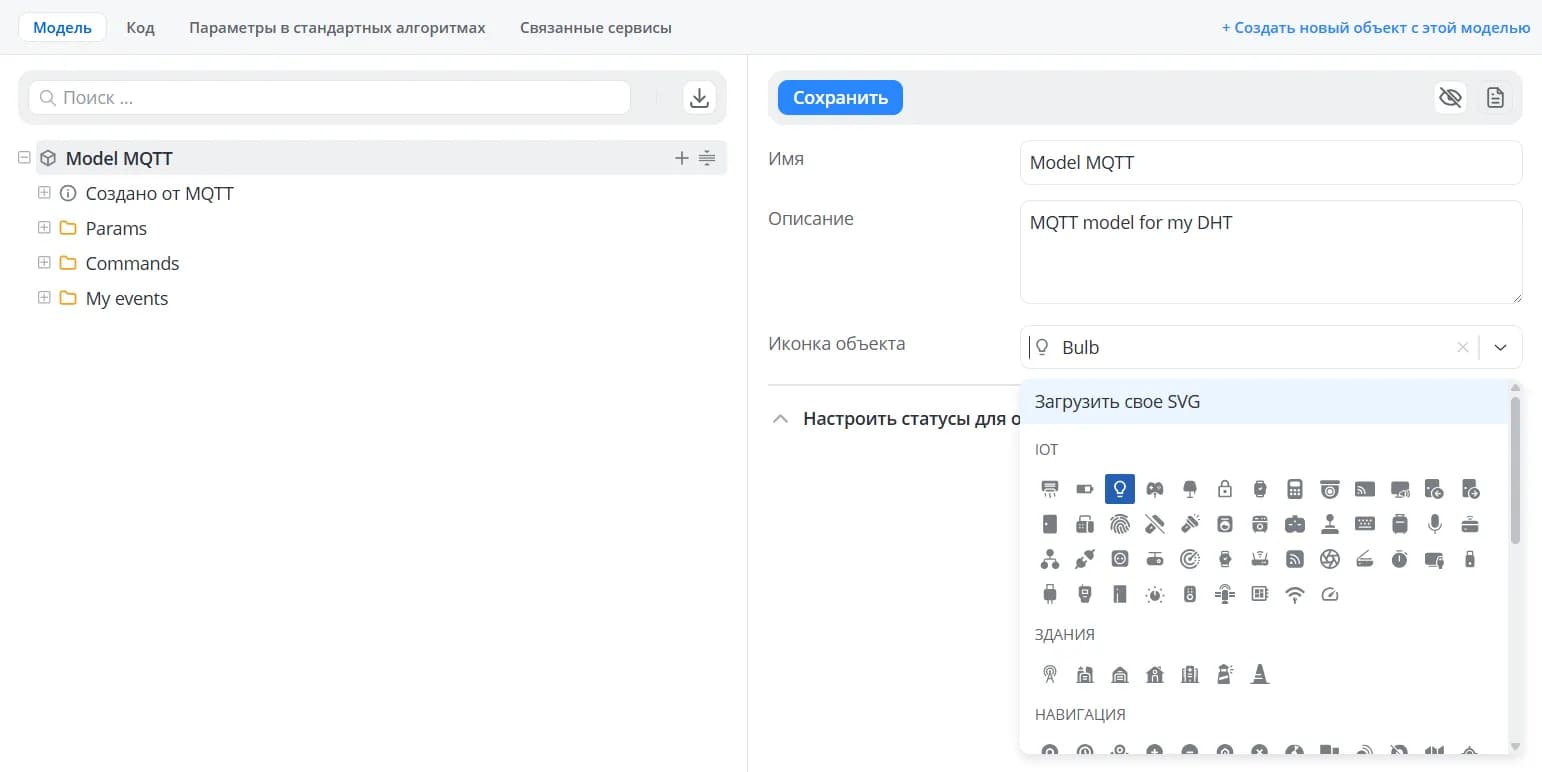Viewport: 1542px width, 772px height.
Task: Select the house icon under ЗДАНИЯ
Action: point(1155,674)
